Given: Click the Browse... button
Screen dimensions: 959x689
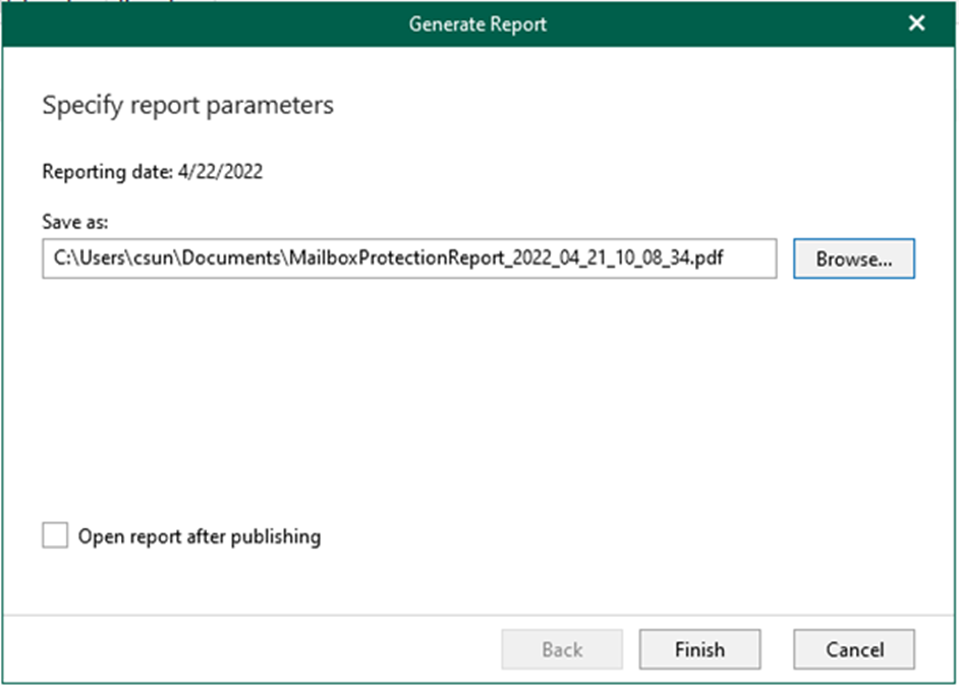Looking at the screenshot, I should tap(854, 259).
